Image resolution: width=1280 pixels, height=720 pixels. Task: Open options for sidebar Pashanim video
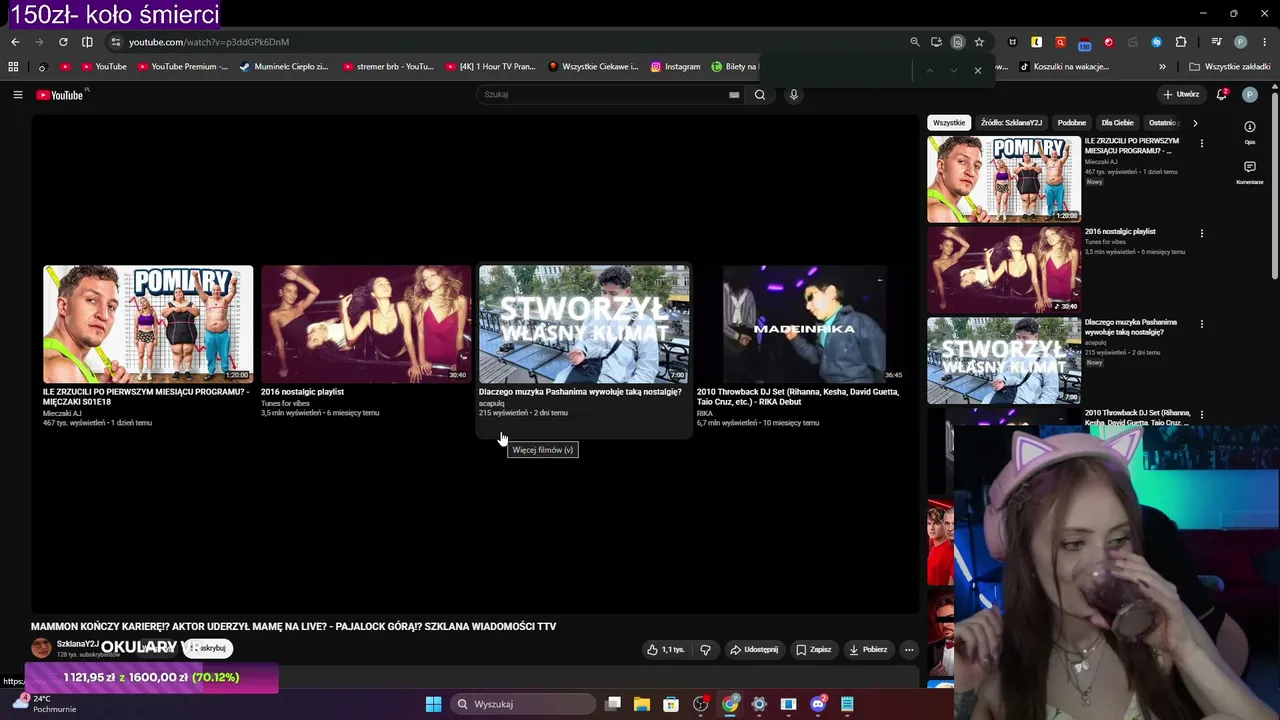1202,324
